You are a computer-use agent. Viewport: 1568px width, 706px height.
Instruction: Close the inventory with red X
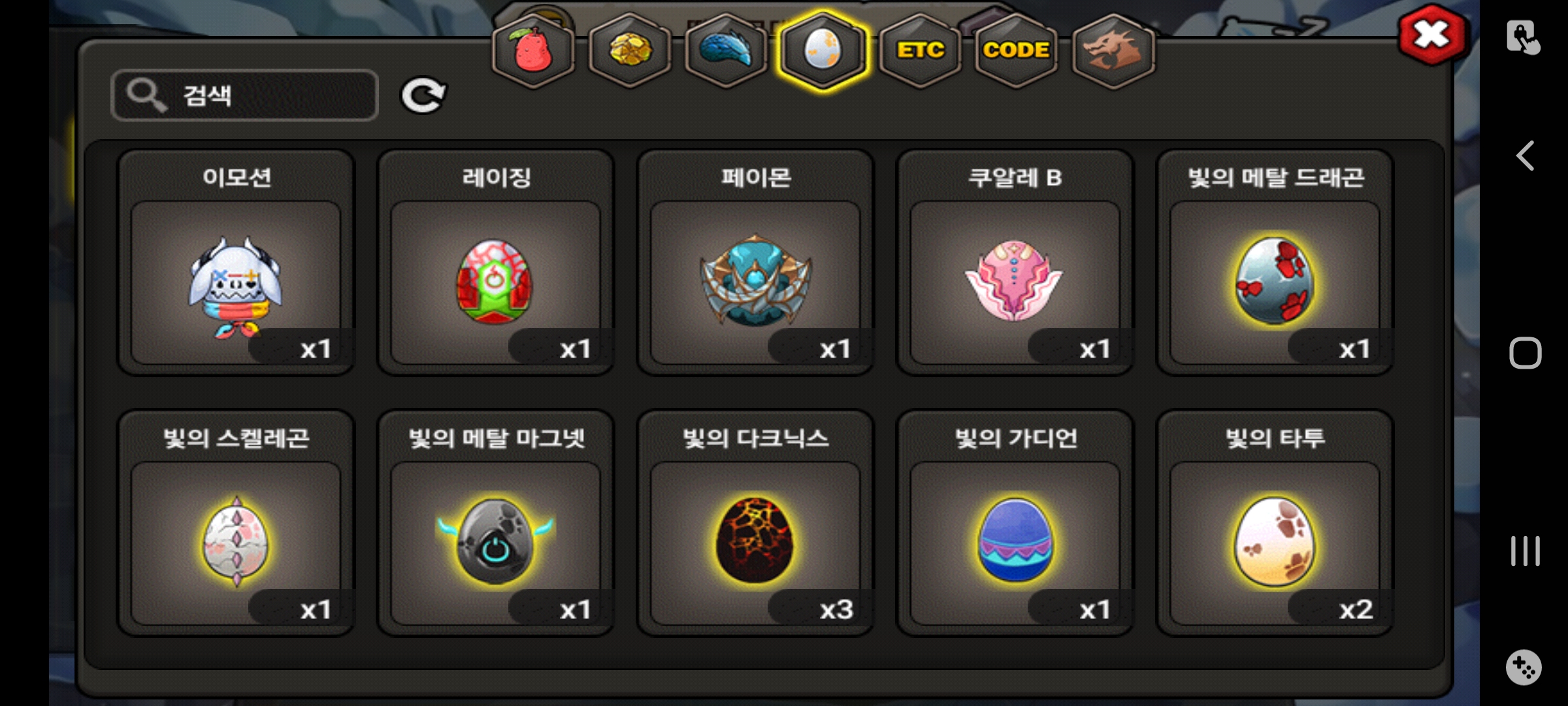point(1432,35)
